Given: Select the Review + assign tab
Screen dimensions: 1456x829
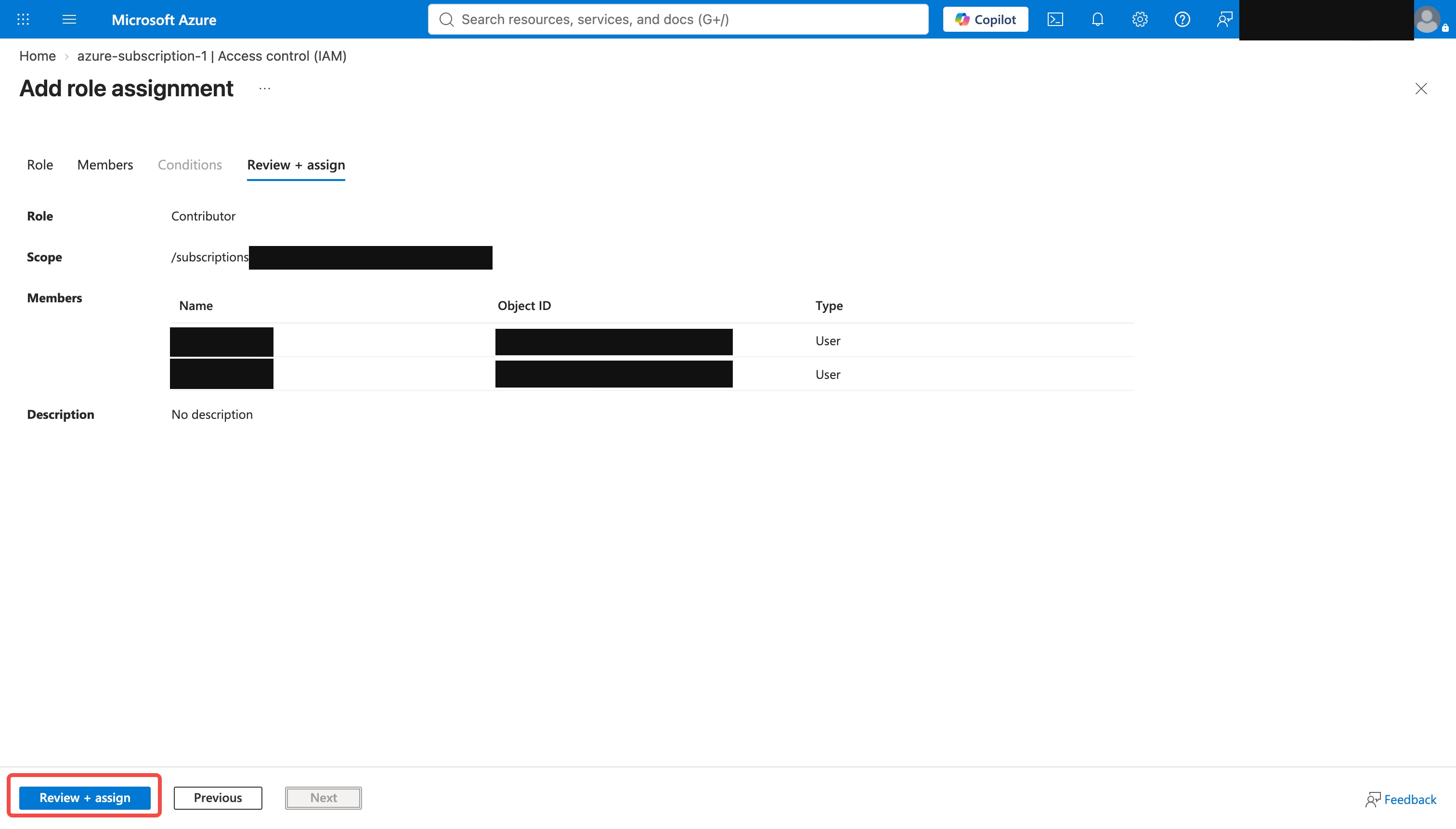Looking at the screenshot, I should point(296,165).
